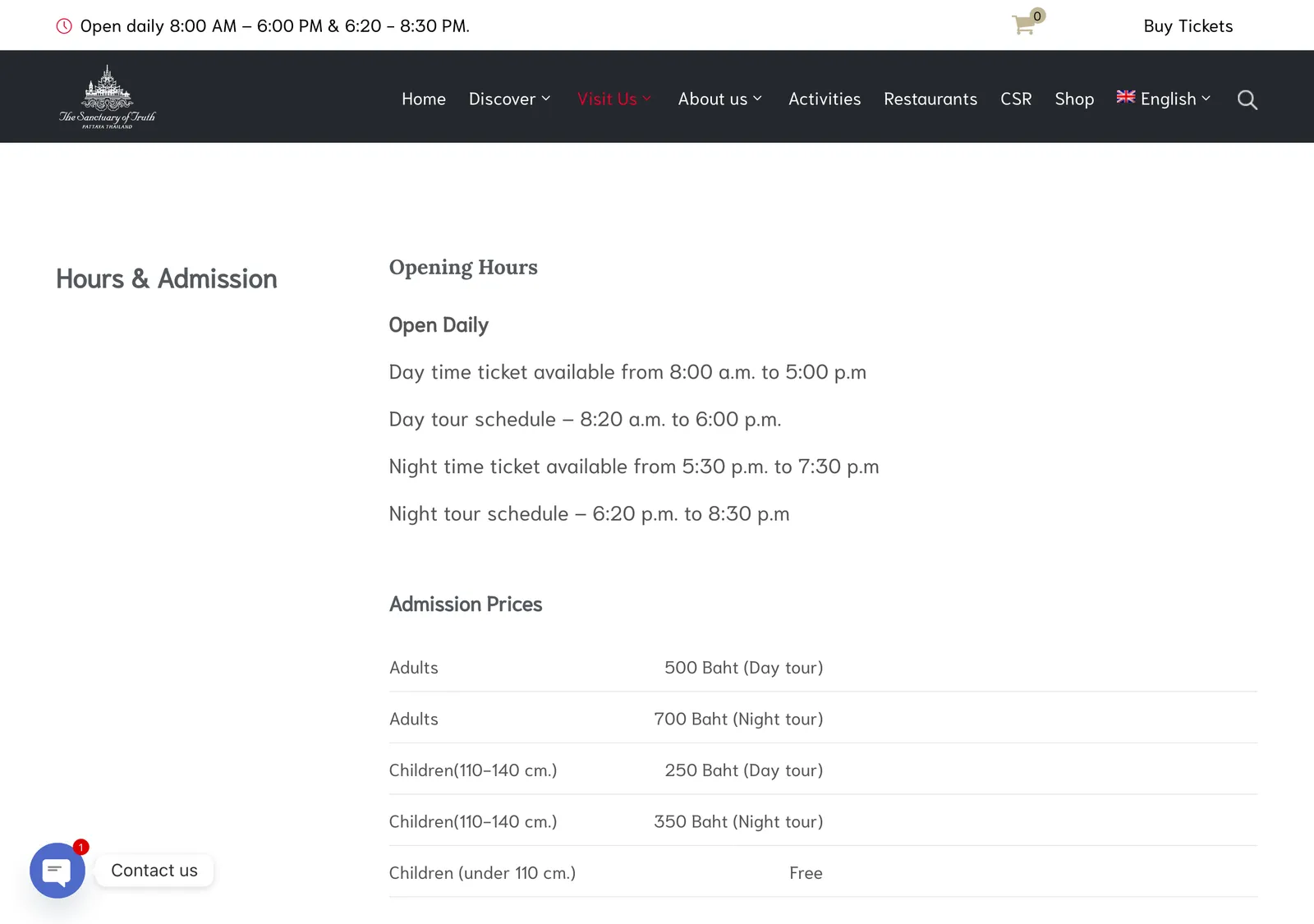
Task: Click the Night tour schedule line
Action: pyautogui.click(x=589, y=514)
